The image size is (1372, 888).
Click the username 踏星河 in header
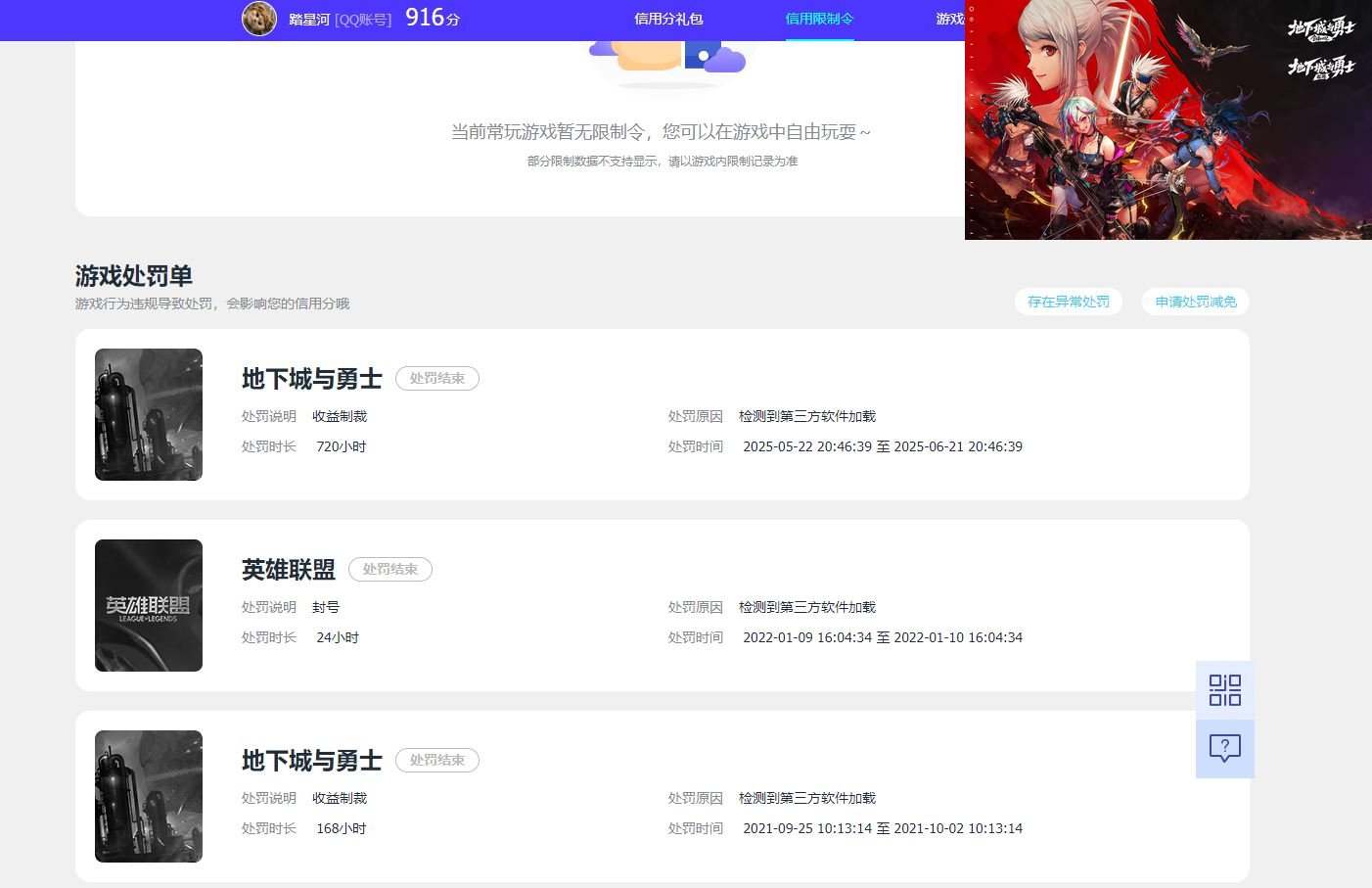(x=309, y=20)
